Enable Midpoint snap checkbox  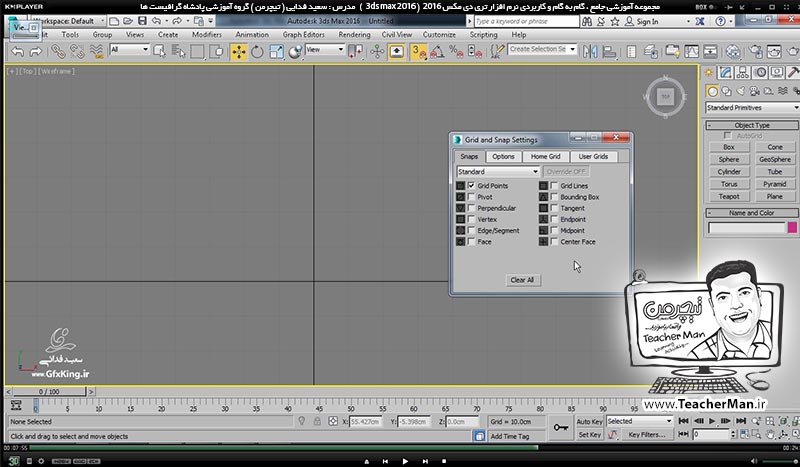point(555,231)
